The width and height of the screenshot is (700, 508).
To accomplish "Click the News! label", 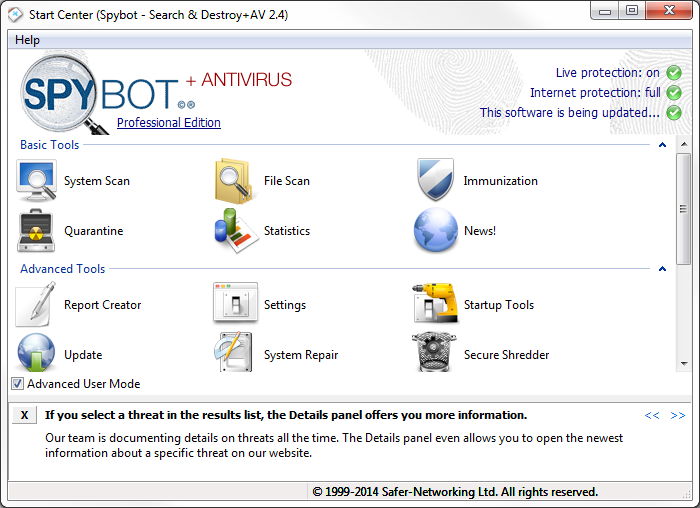I will [x=480, y=231].
